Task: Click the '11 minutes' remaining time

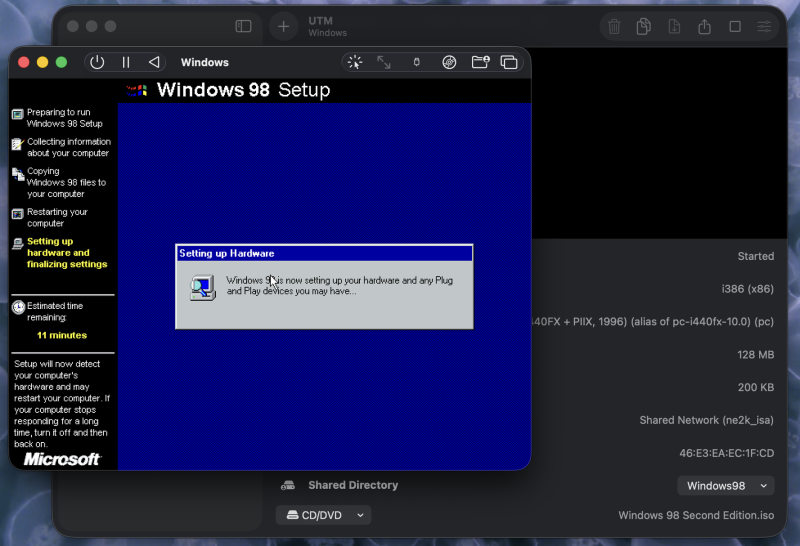Action: coord(62,335)
